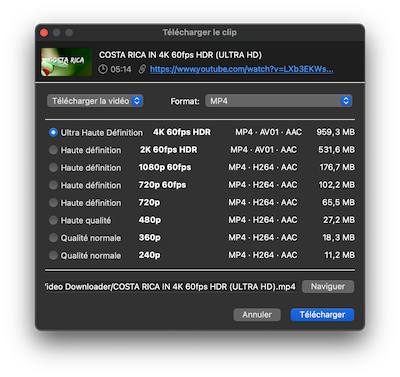The image size is (400, 377).
Task: Select the 2K 60fps HDR radio option
Action: click(53, 150)
